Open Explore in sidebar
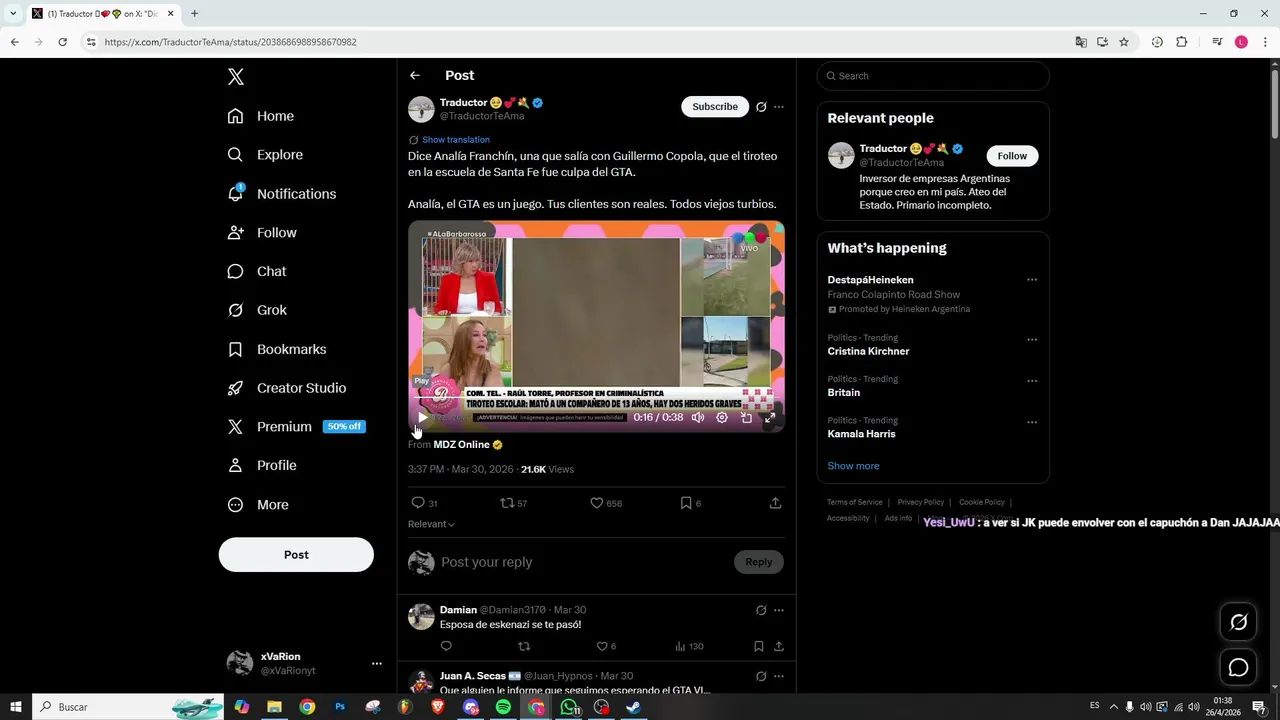1280x720 pixels. click(x=265, y=155)
